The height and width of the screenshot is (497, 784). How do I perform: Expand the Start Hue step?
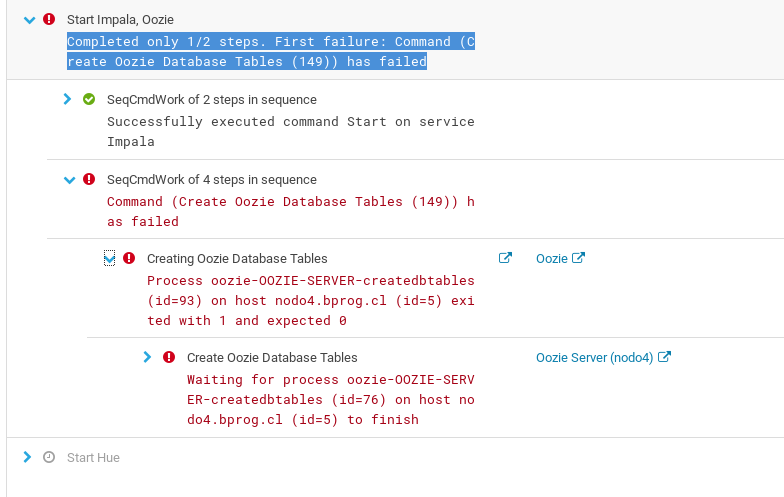coord(28,457)
